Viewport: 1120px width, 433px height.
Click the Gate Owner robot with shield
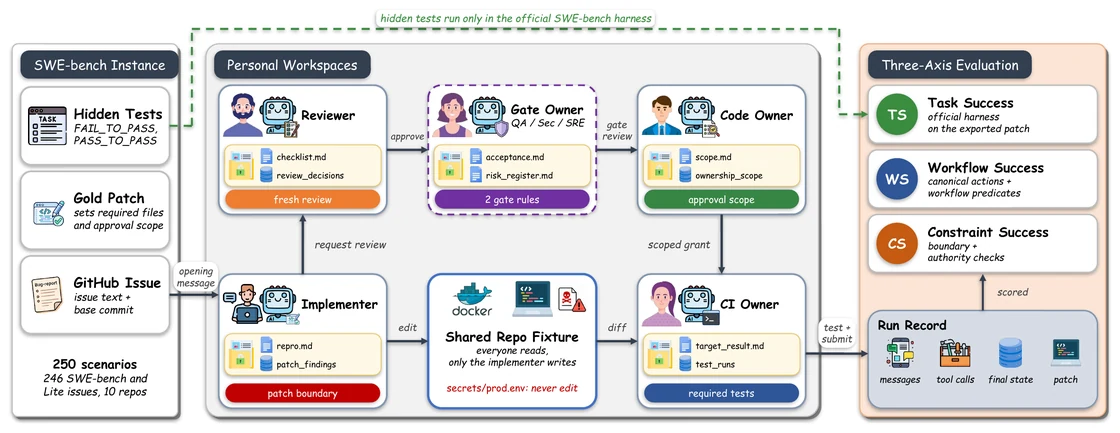(x=490, y=118)
